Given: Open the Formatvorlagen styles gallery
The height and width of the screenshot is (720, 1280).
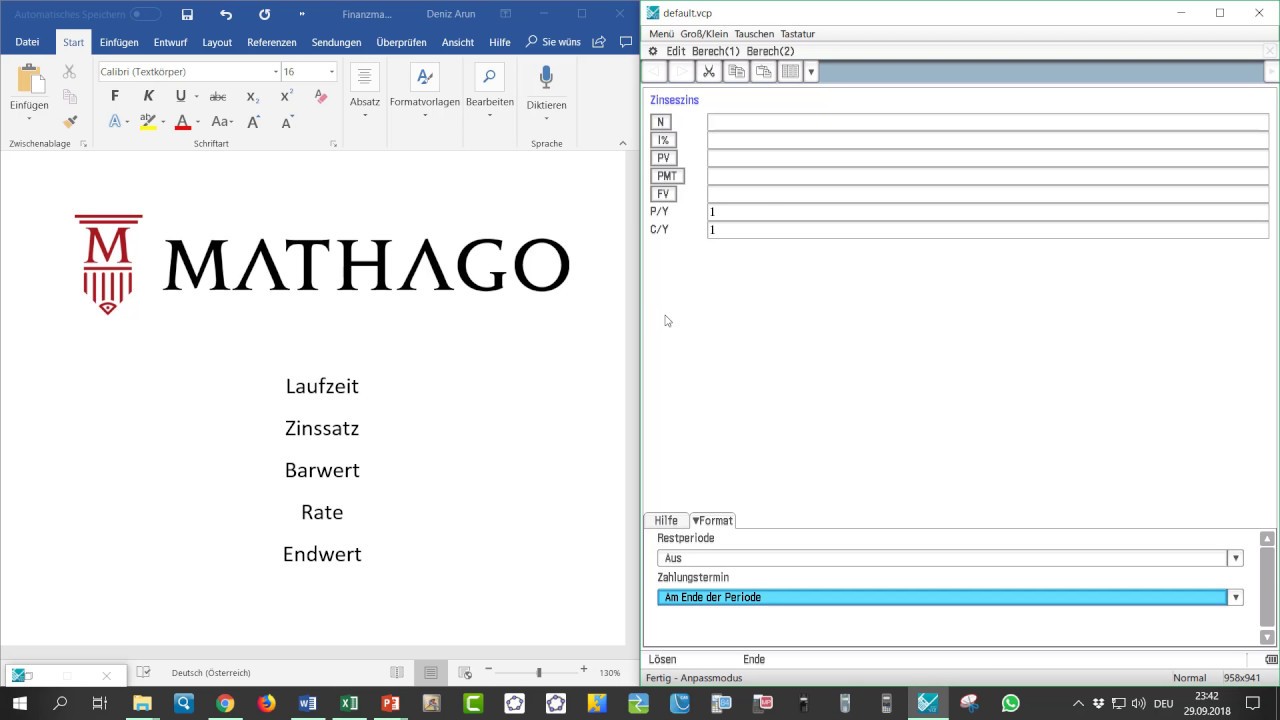Looking at the screenshot, I should click(x=425, y=91).
